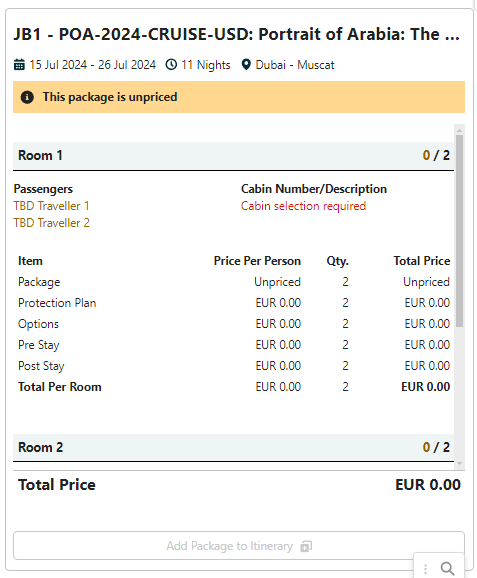Expand the Room 1 header
Image resolution: width=477 pixels, height=578 pixels.
coord(233,156)
